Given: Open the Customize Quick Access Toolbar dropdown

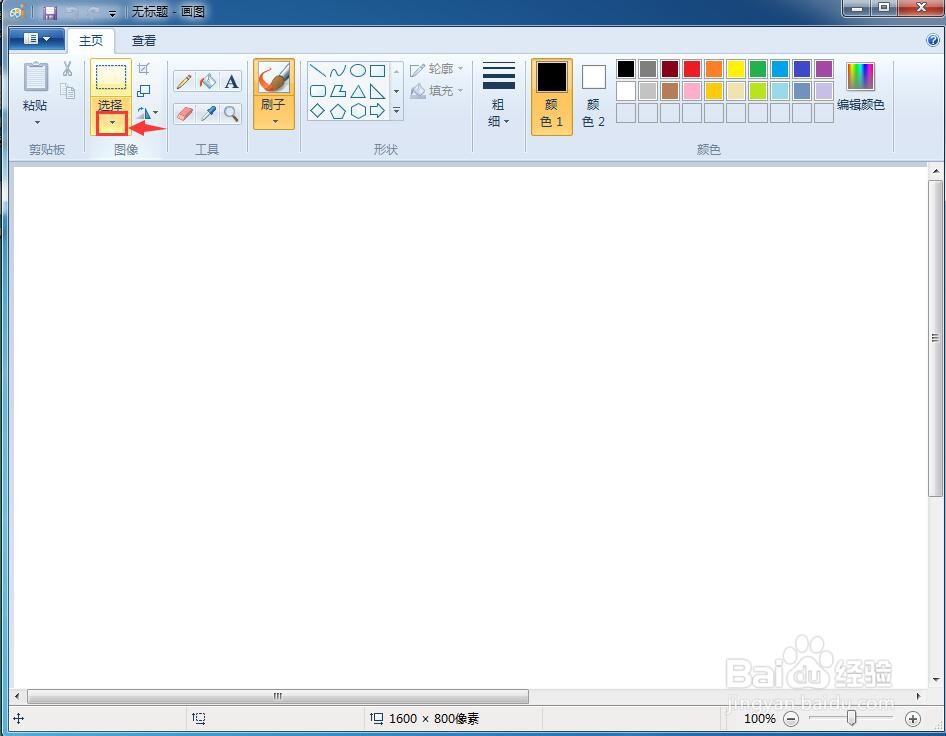Looking at the screenshot, I should [112, 13].
